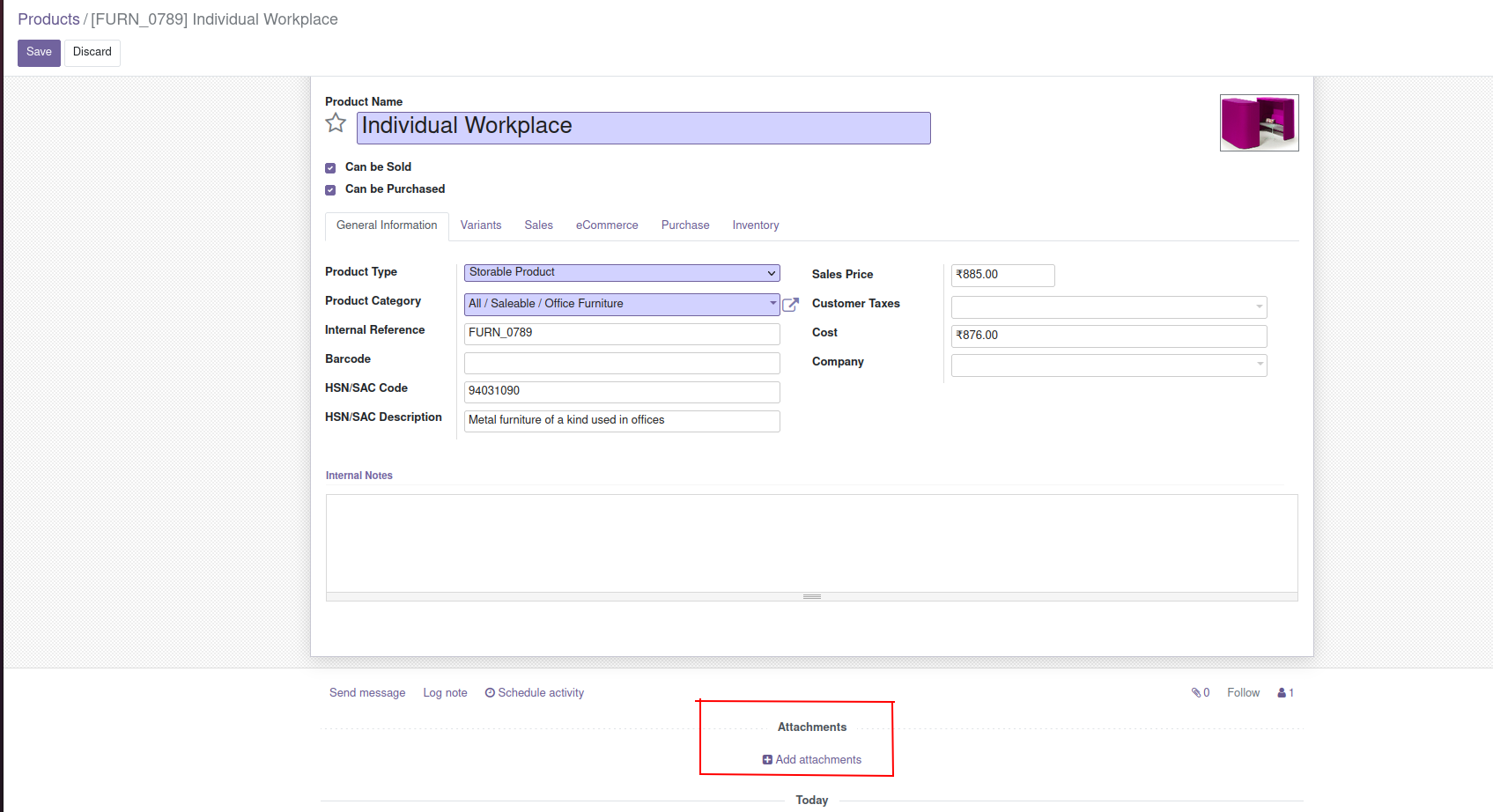The height and width of the screenshot is (812, 1493).
Task: Grab the Internal Notes resize handle
Action: tap(811, 597)
